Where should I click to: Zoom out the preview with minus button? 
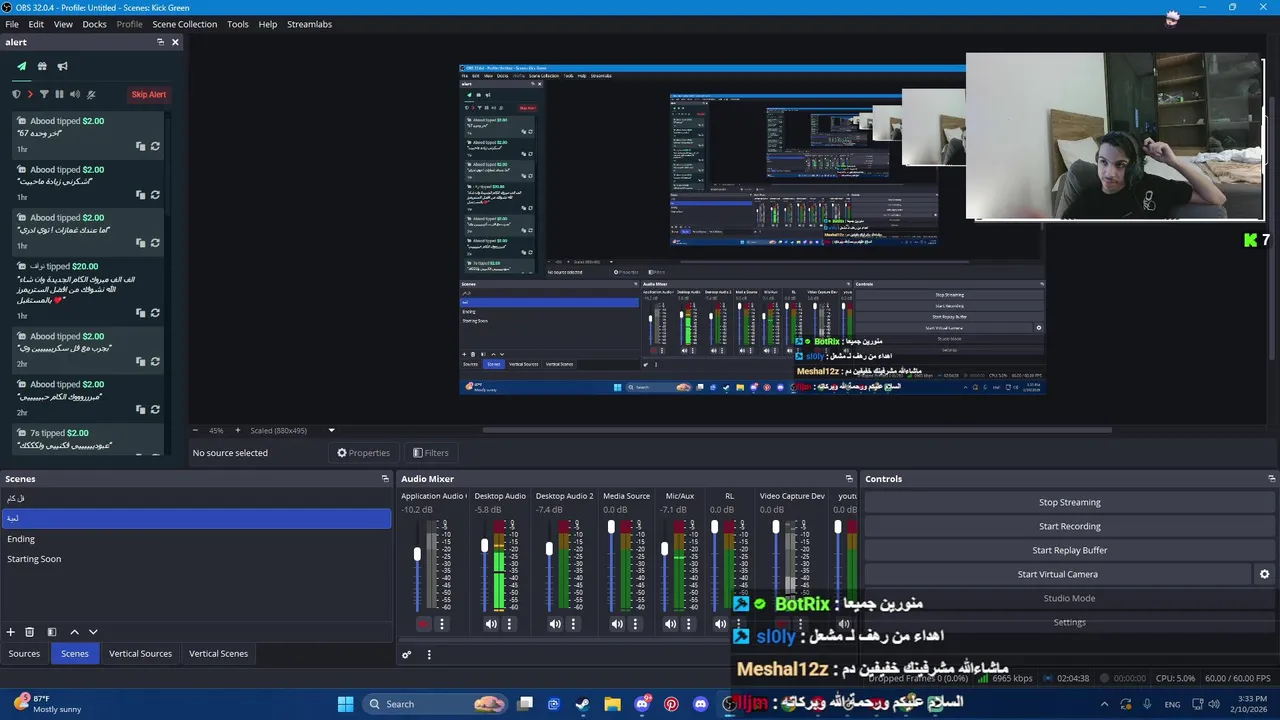tap(195, 430)
